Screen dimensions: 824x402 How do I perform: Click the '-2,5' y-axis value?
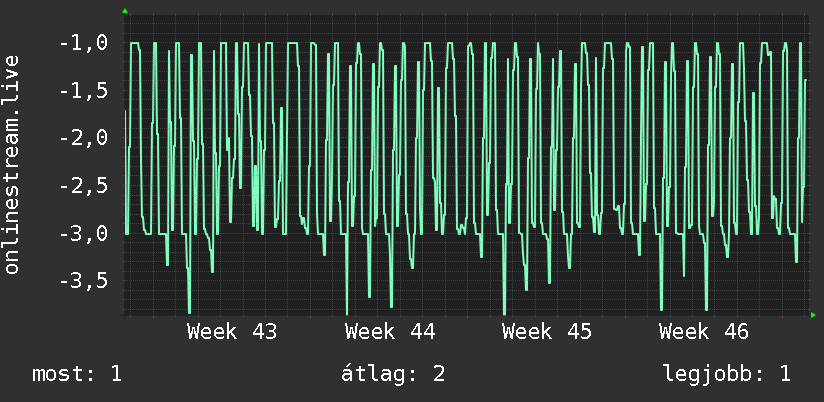(84, 186)
